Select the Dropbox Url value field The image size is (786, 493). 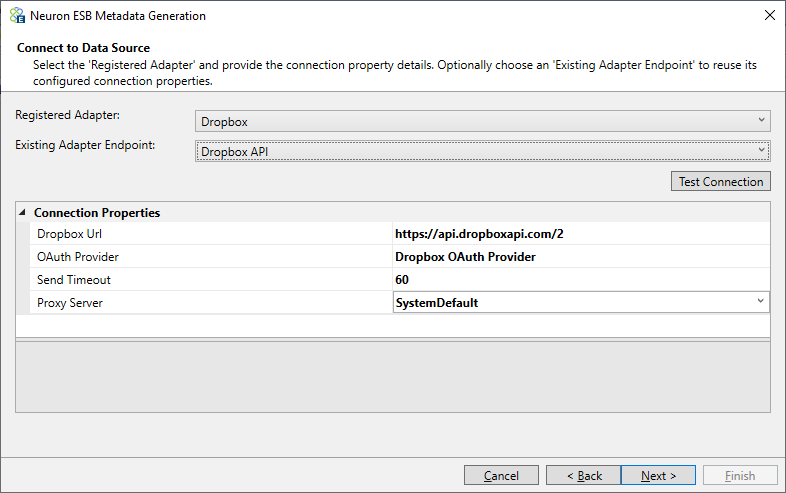click(x=581, y=234)
